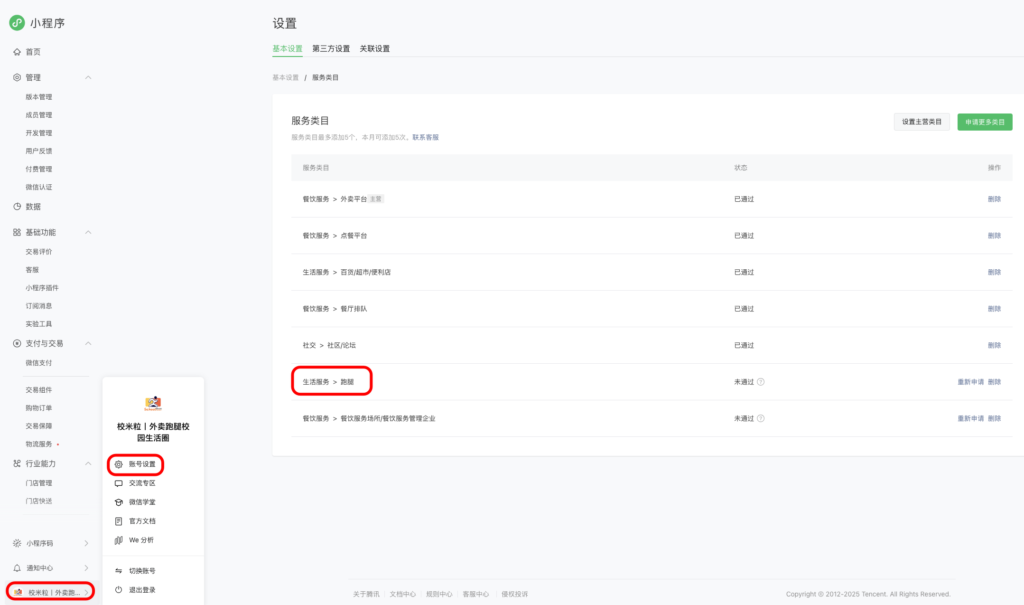Viewport: 1024px width, 605px height.
Task: Click the 官方文档 document icon
Action: point(117,521)
